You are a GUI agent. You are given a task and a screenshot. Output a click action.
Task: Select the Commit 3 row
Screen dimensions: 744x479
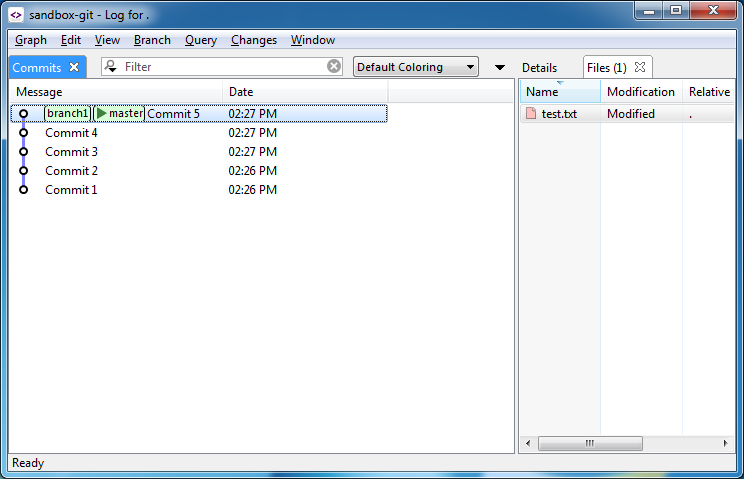coord(72,152)
